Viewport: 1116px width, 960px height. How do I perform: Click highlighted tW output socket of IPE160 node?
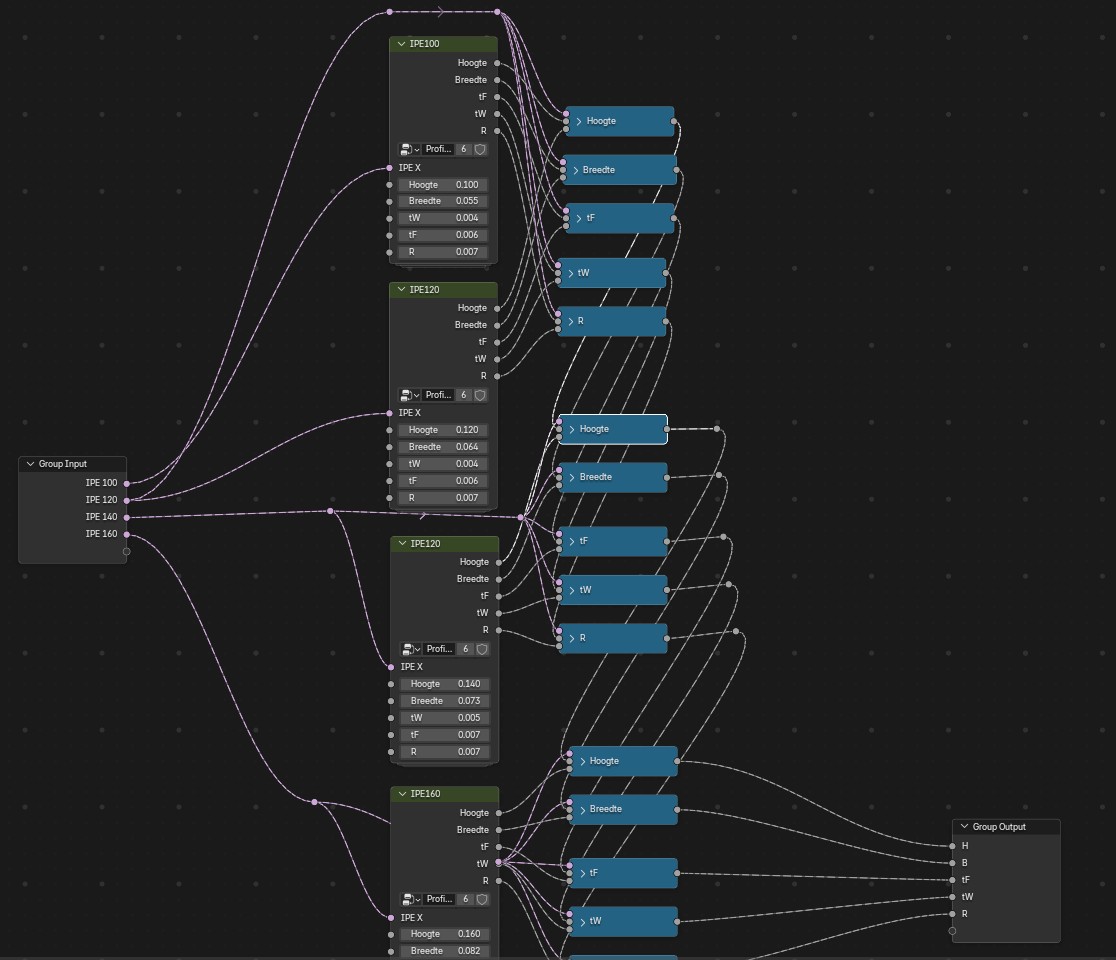[x=498, y=863]
